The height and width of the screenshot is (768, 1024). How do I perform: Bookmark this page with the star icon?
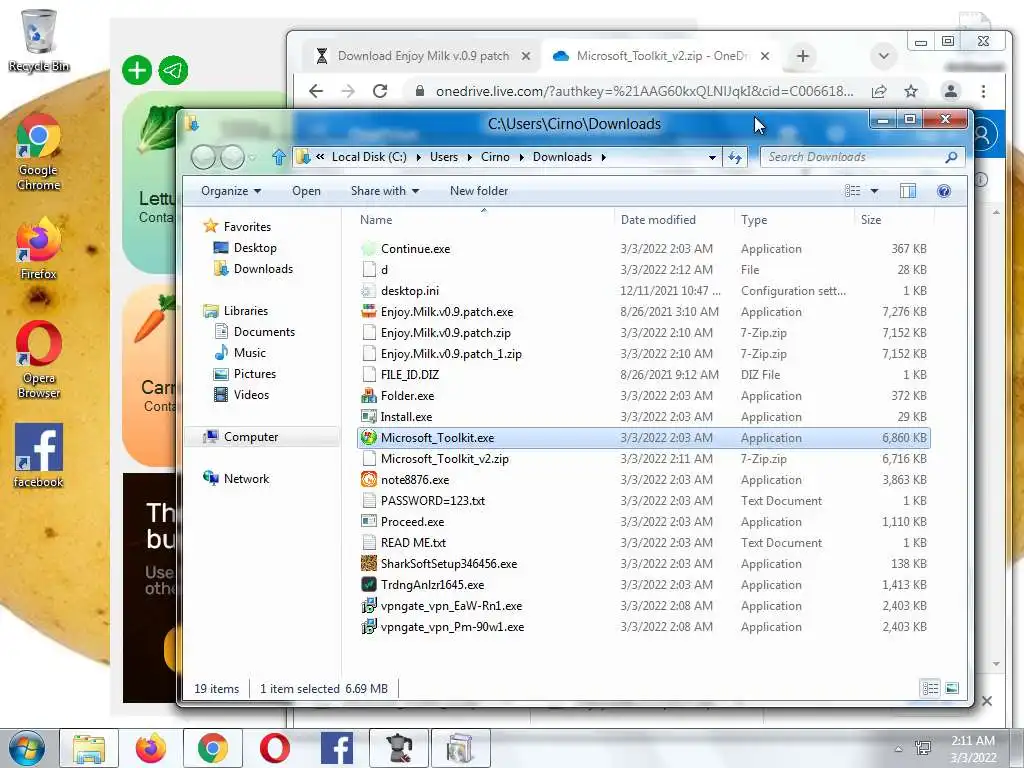click(911, 91)
